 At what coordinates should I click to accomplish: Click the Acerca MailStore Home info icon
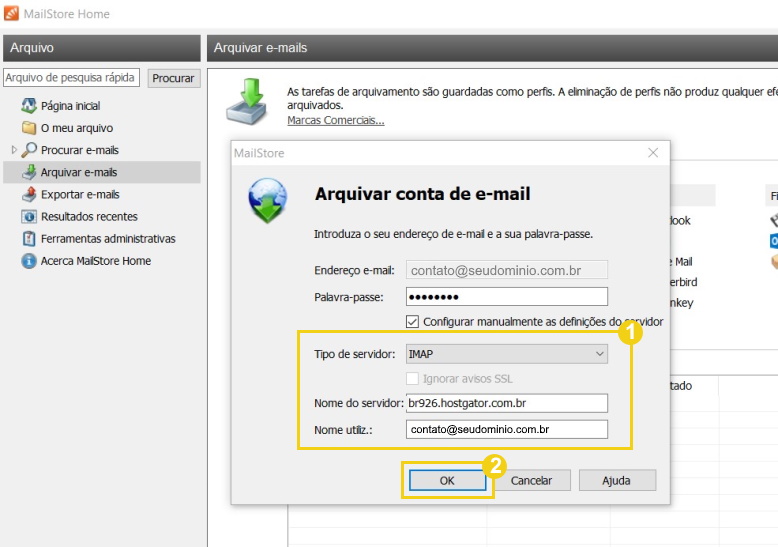tap(29, 261)
